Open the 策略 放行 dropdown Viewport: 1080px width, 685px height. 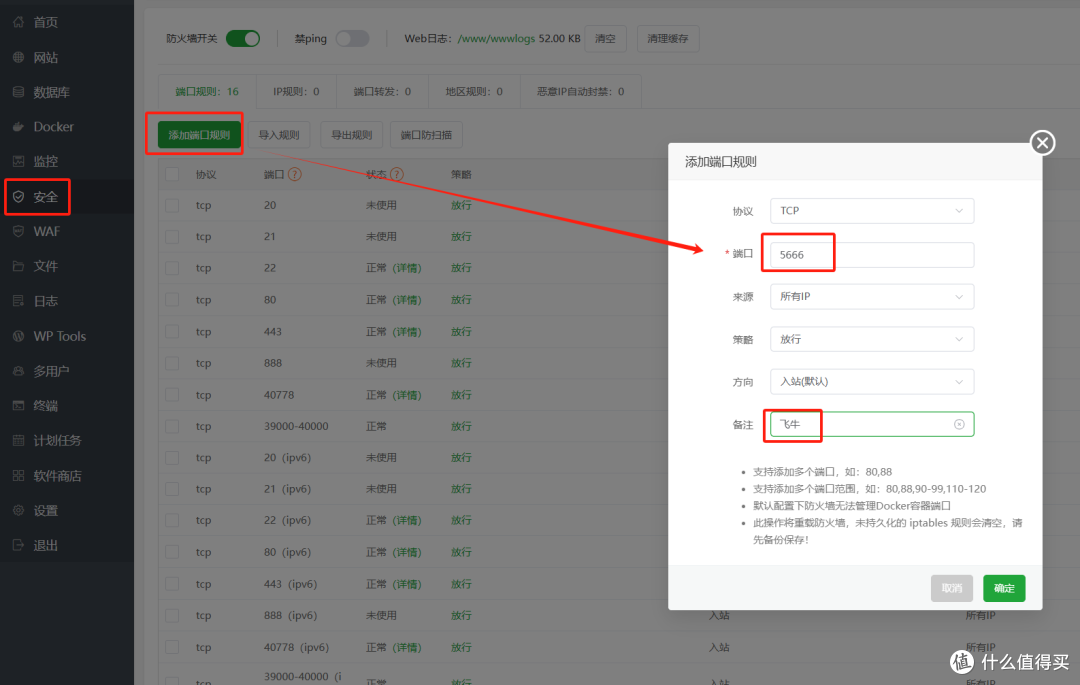click(x=871, y=339)
